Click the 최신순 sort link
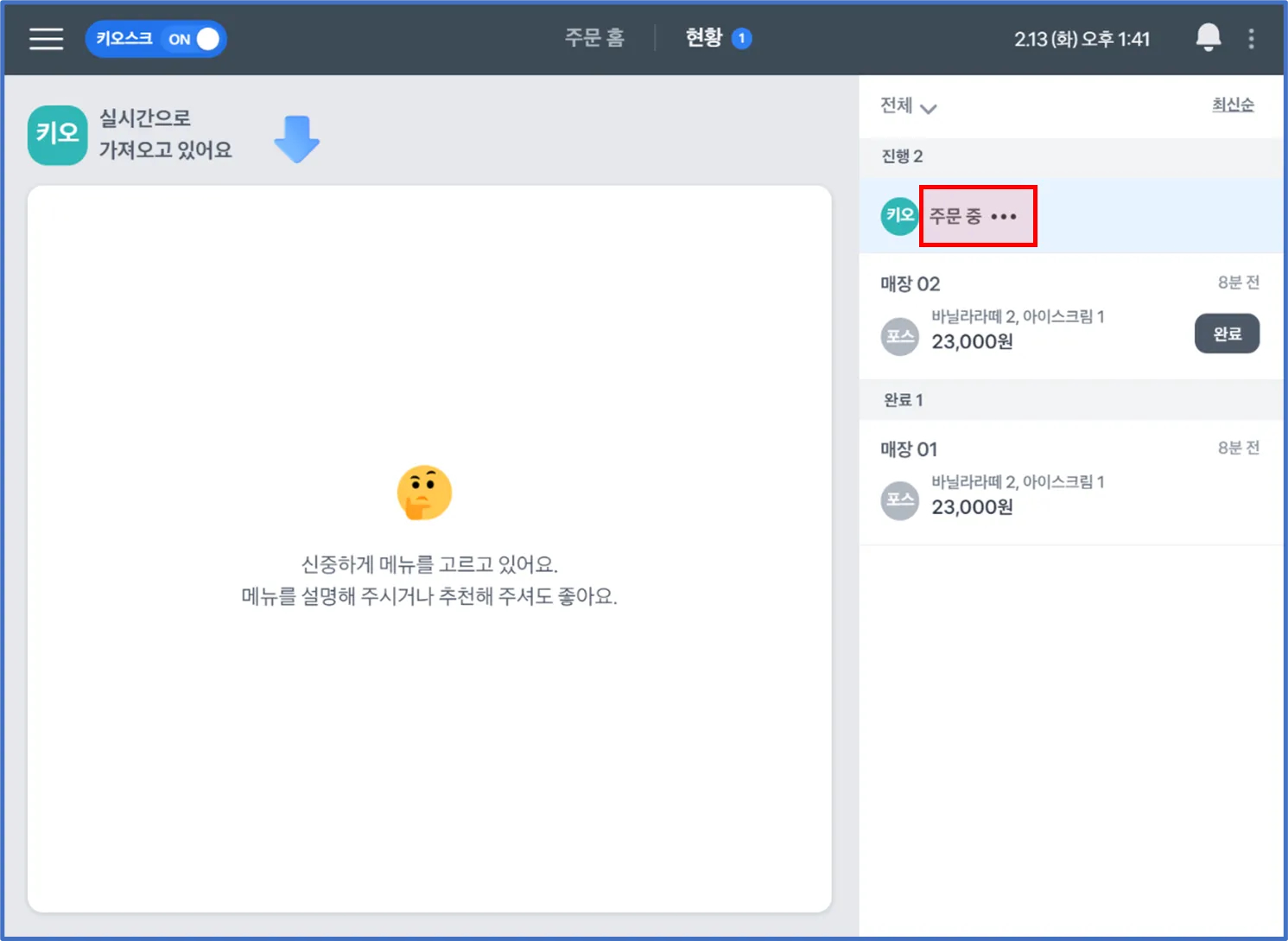The image size is (1288, 941). point(1232,105)
